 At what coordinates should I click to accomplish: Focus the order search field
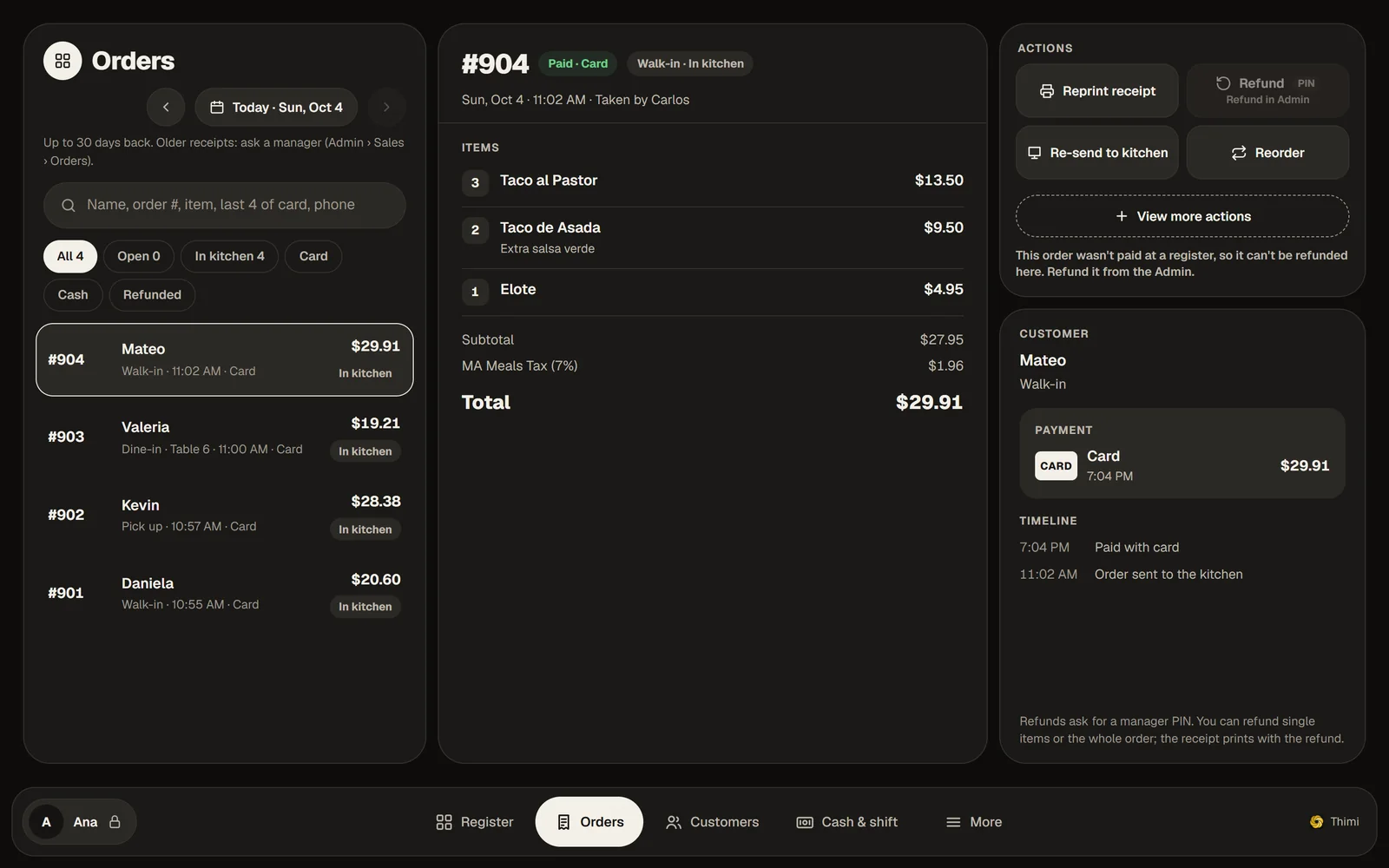225,205
